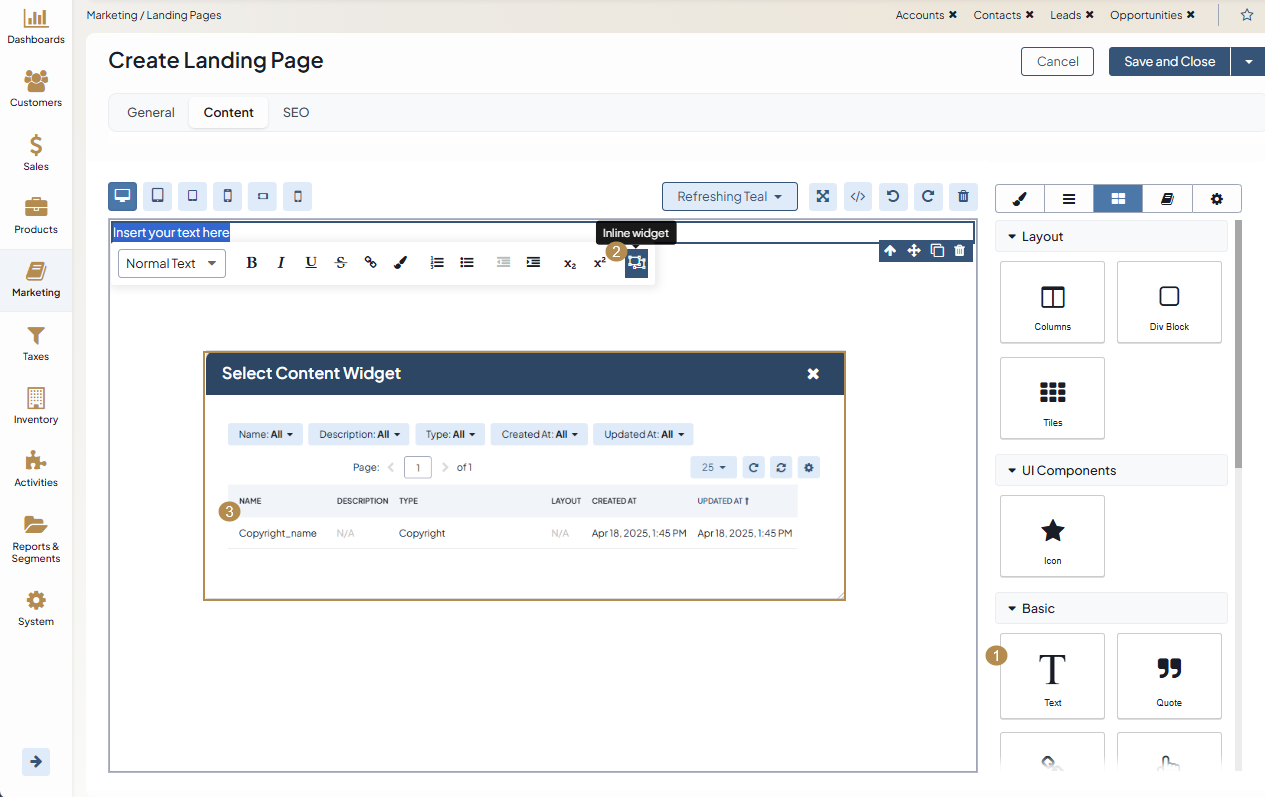Switch to the SEO tab
The width and height of the screenshot is (1265, 797).
coord(296,113)
